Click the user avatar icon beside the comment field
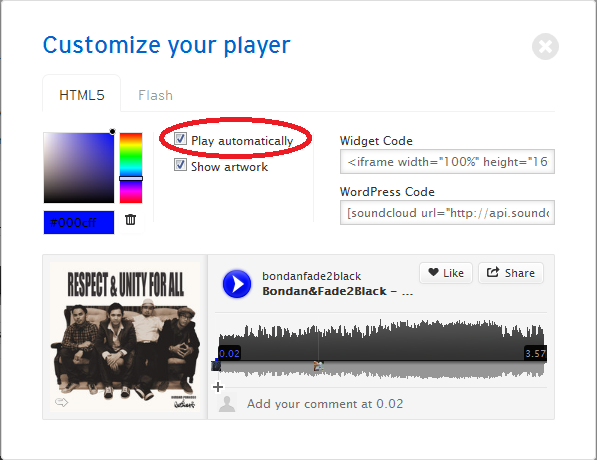This screenshot has width=597, height=460. [x=227, y=404]
